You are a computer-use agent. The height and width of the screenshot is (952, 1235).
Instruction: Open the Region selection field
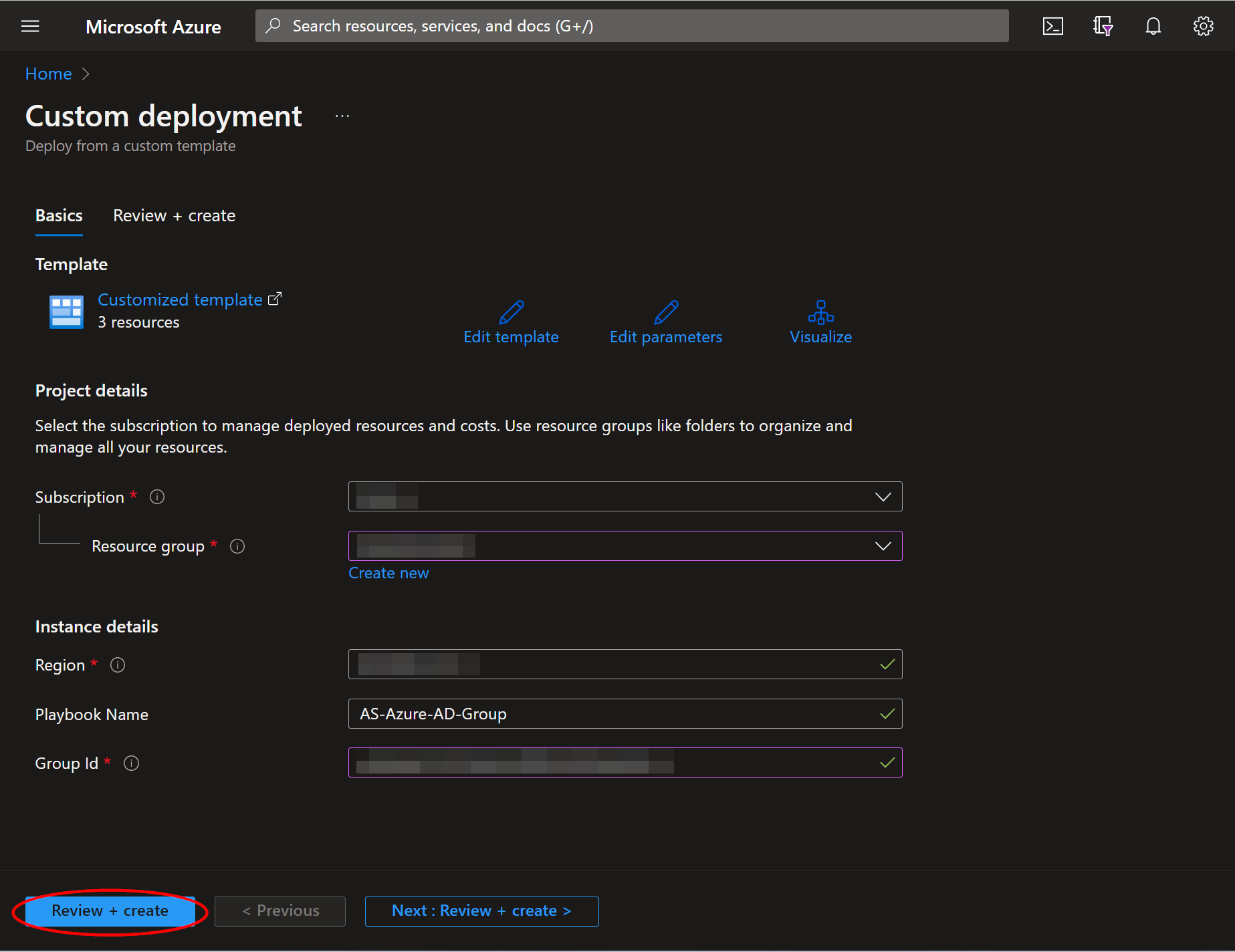(625, 665)
